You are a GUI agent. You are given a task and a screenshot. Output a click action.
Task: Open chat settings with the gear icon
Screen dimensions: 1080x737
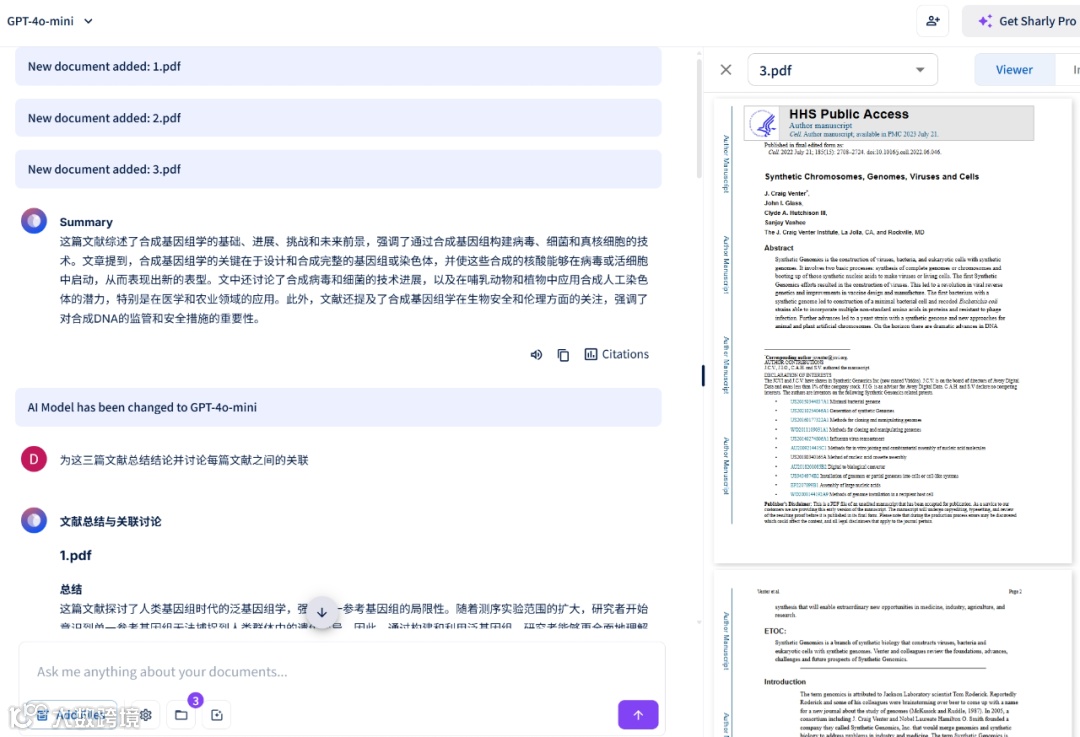tap(145, 715)
